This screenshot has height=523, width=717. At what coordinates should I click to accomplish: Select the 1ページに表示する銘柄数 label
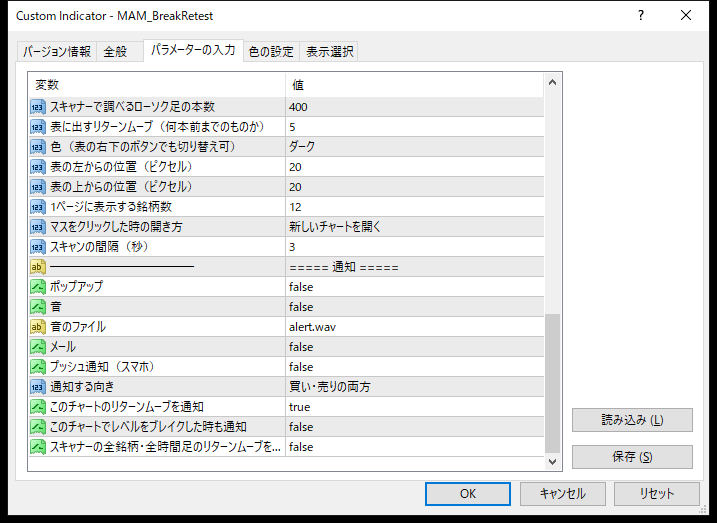111,207
